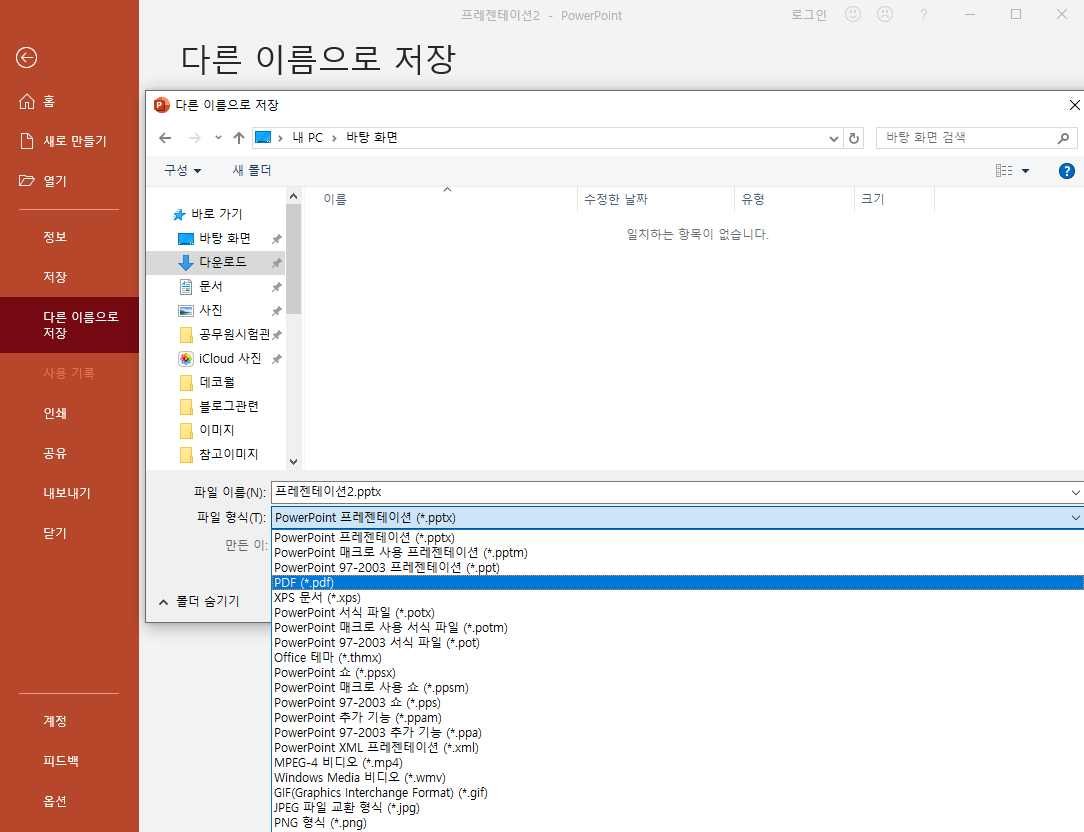Change view layout icon
Viewport: 1084px width, 832px height.
pos(1004,170)
